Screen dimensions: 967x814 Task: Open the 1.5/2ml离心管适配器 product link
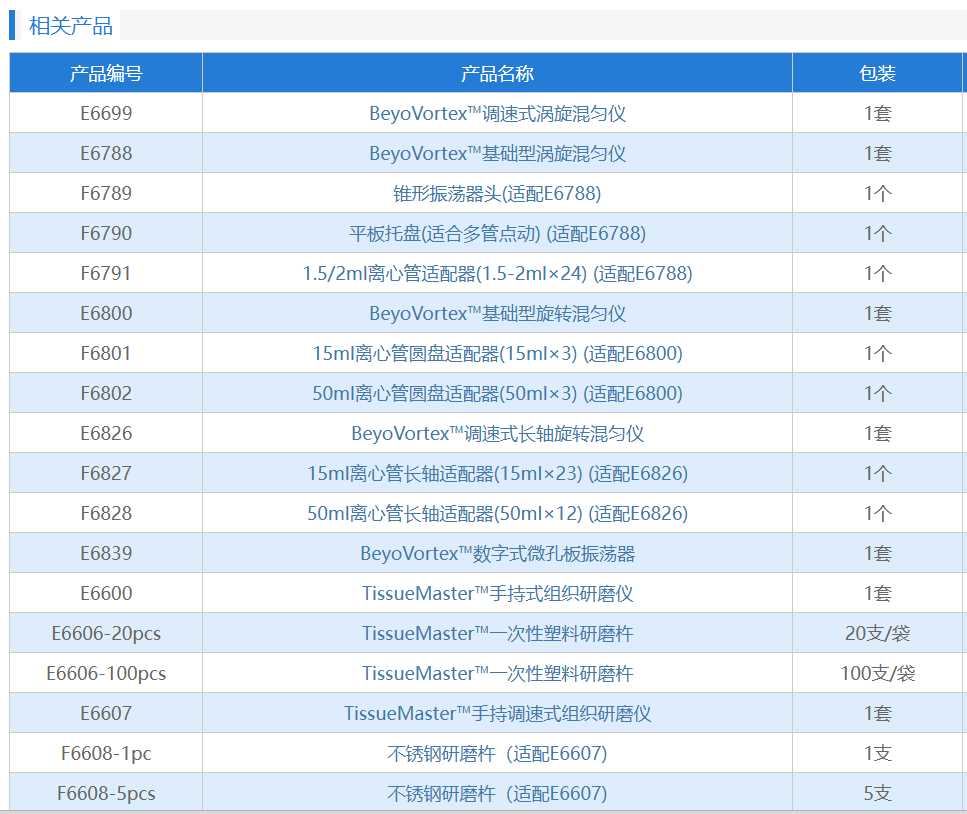(497, 273)
